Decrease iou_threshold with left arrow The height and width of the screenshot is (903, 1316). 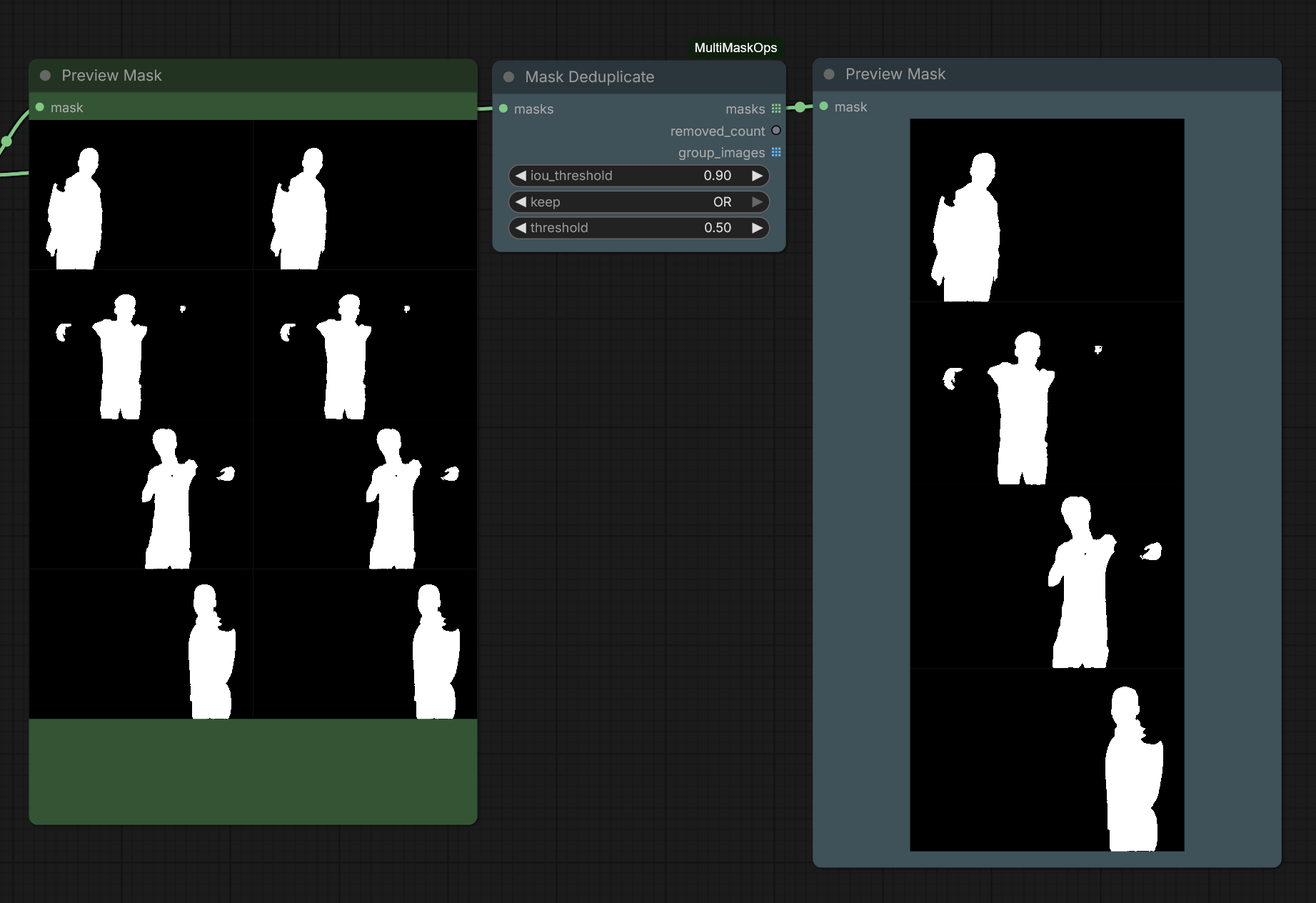click(521, 176)
